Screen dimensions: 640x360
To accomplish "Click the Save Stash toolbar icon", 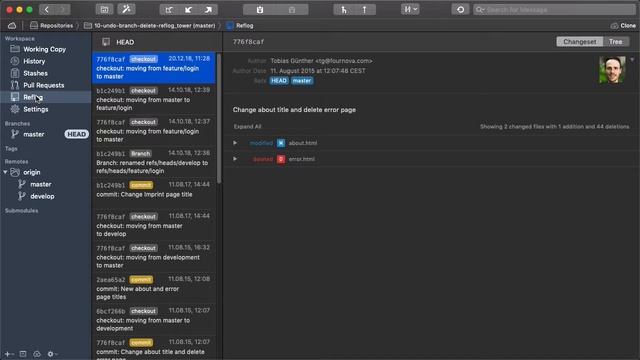I will pyautogui.click(x=260, y=9).
